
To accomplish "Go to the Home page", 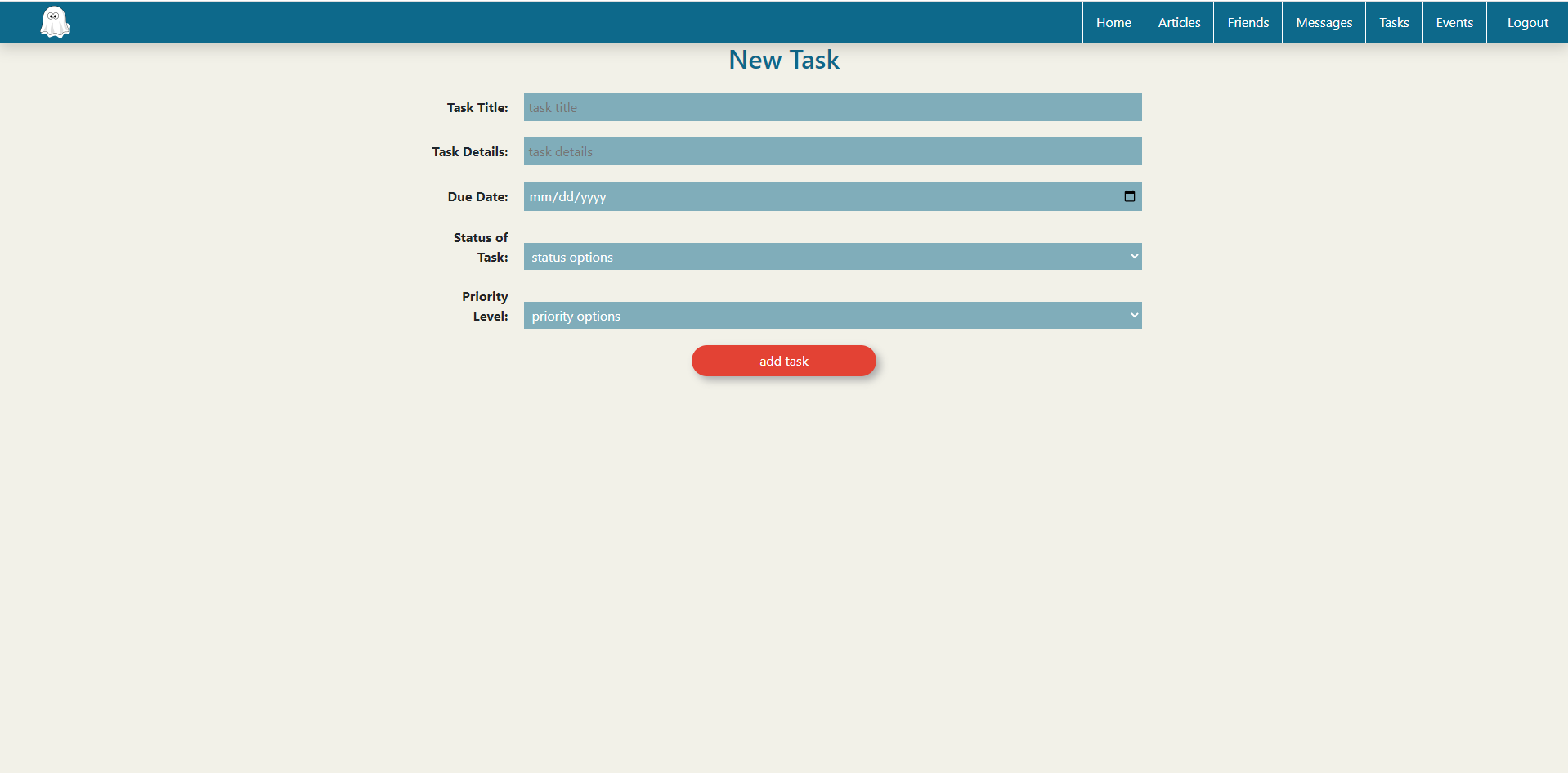I will 1113,22.
